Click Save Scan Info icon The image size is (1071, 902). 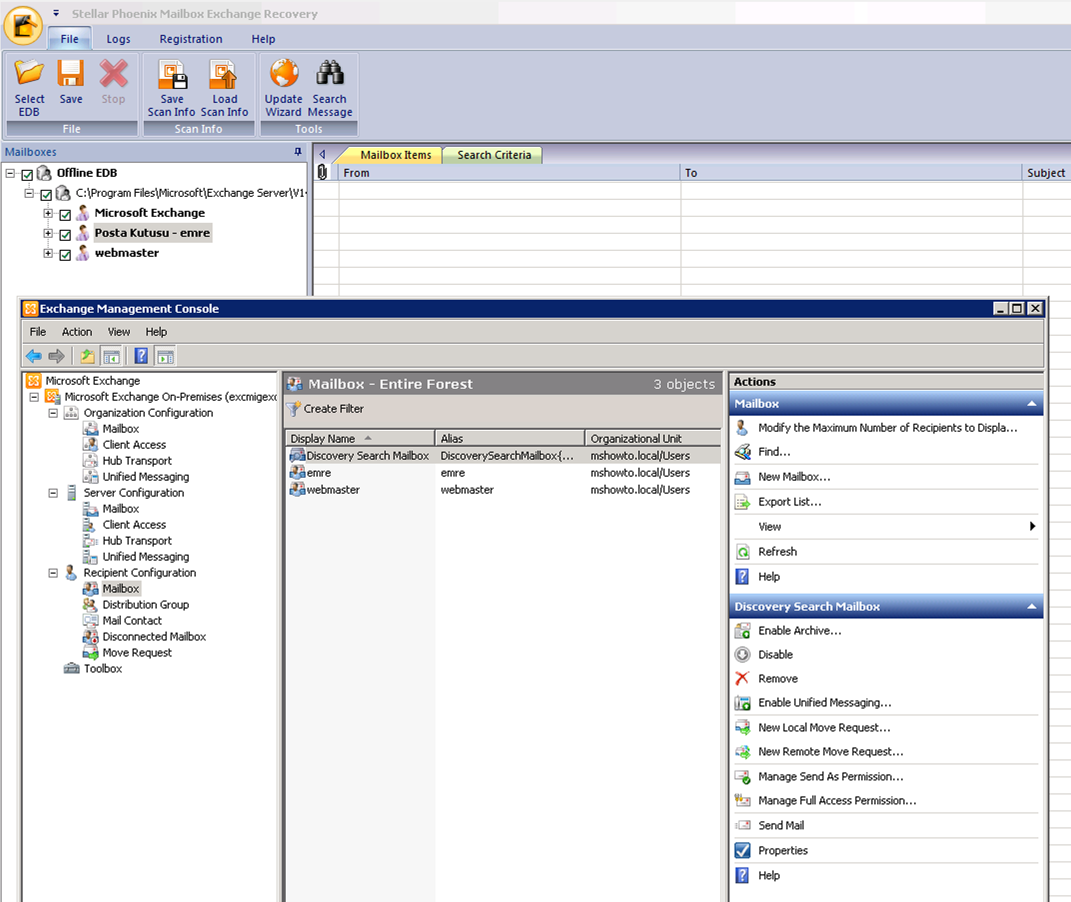(172, 74)
